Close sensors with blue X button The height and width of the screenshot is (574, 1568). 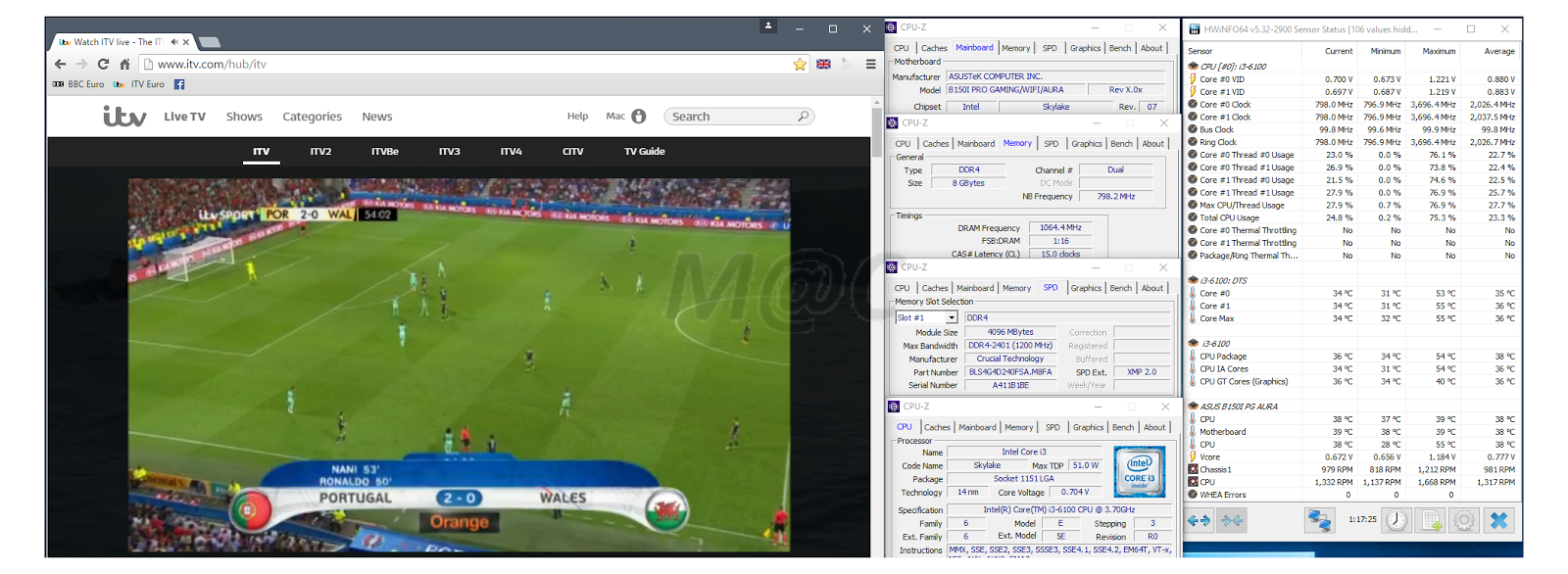[1498, 521]
